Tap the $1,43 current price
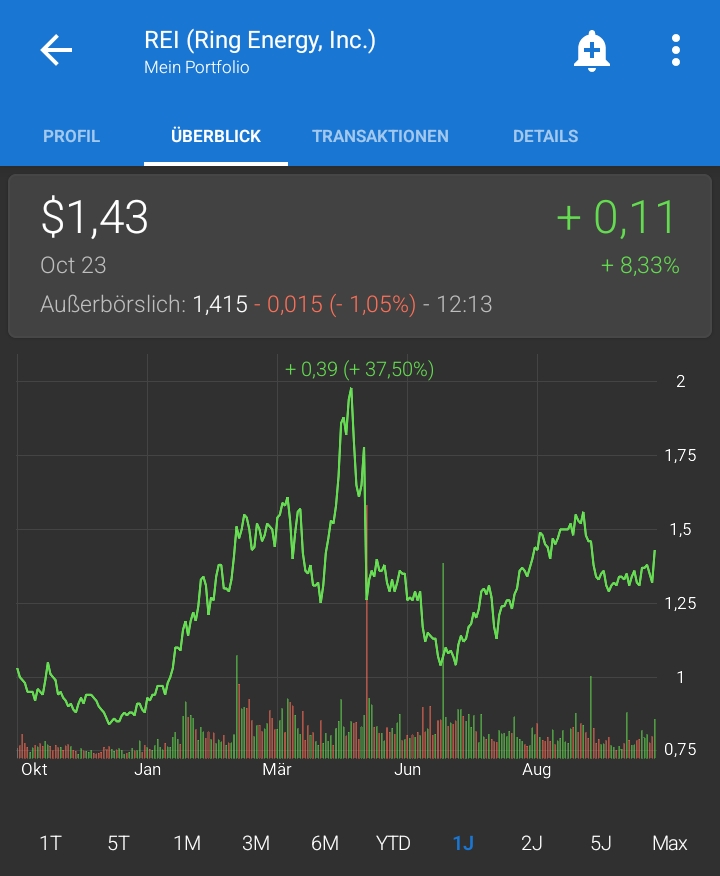720x876 pixels. point(94,217)
